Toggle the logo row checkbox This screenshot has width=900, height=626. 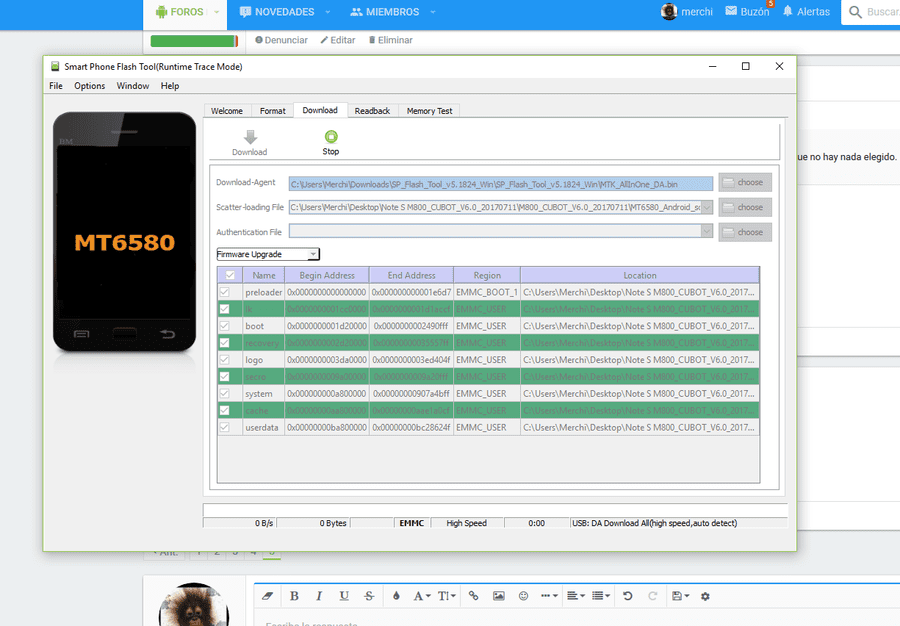[x=224, y=360]
